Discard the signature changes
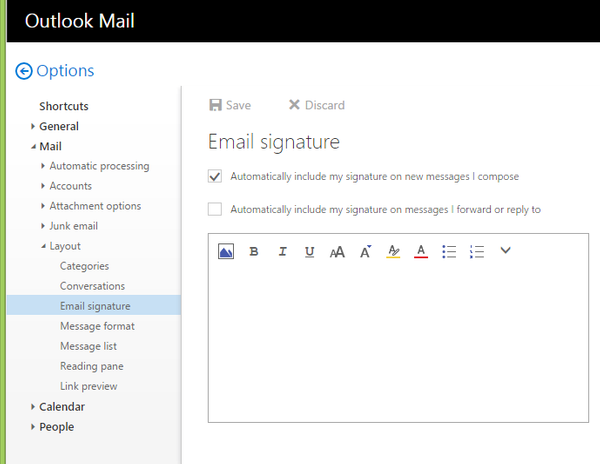Viewport: 600px width, 464px height. tap(316, 105)
